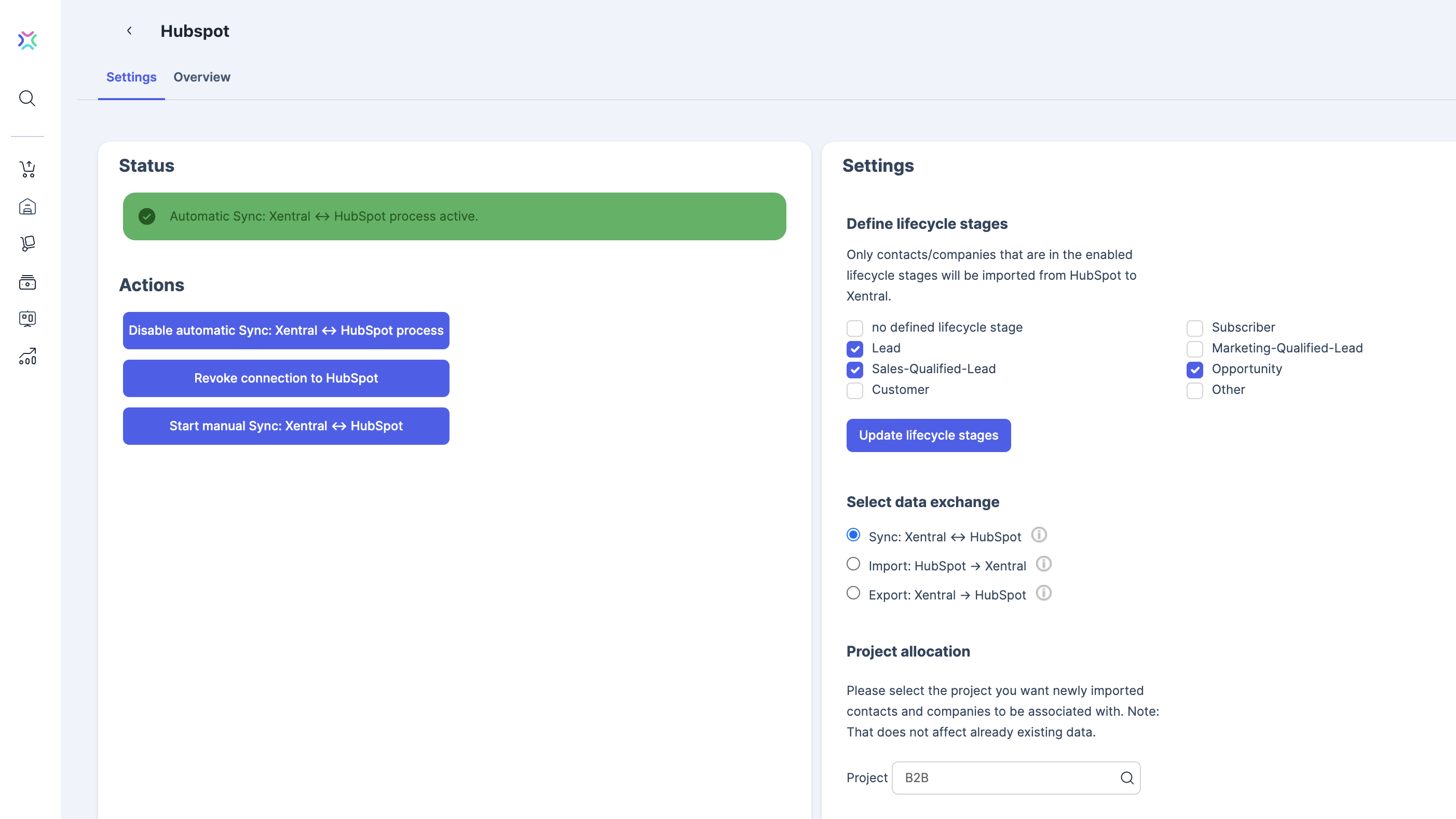Select the logistics hand-truck icon
Image resolution: width=1456 pixels, height=819 pixels.
27,243
